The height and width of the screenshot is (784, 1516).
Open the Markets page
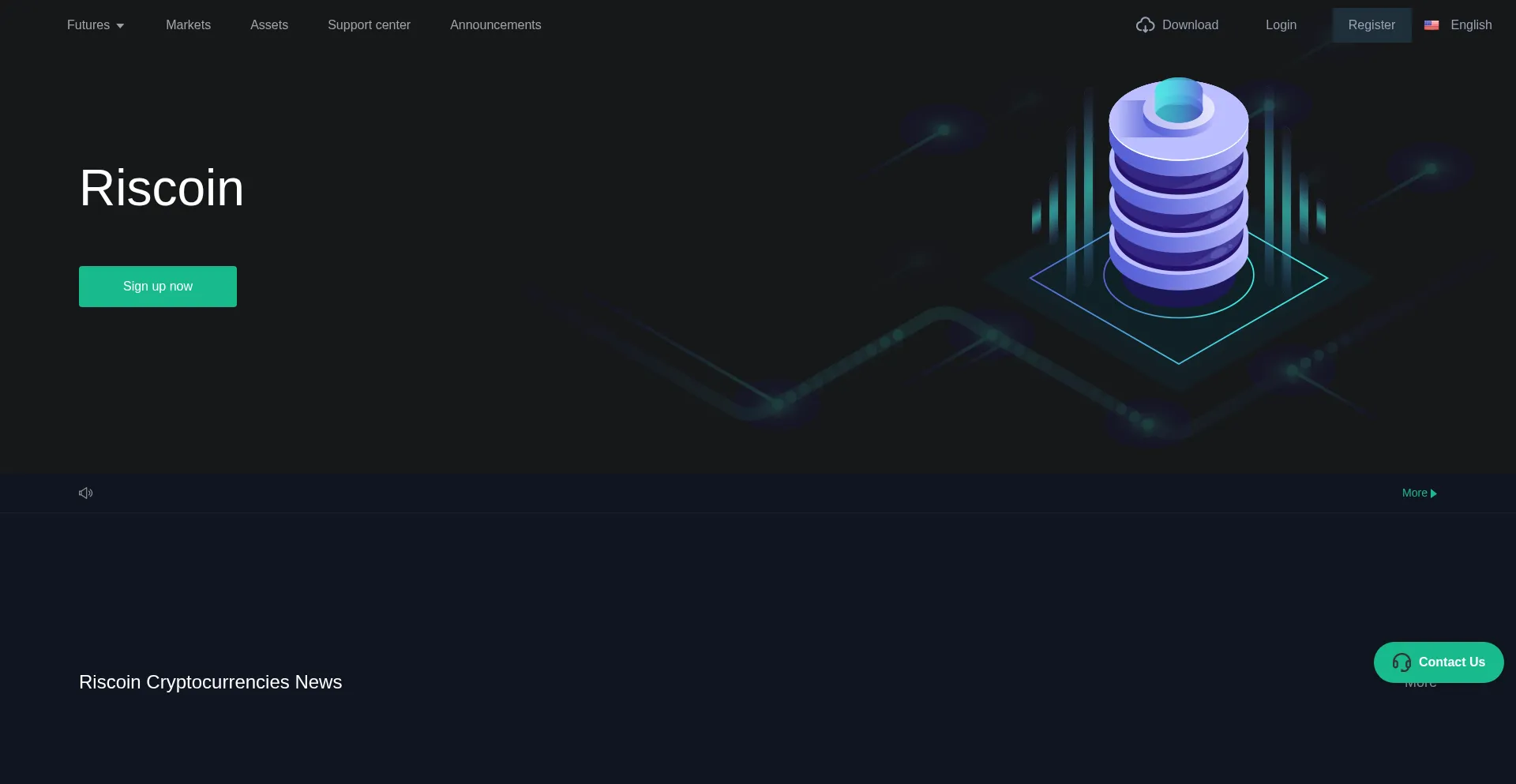[x=188, y=24]
